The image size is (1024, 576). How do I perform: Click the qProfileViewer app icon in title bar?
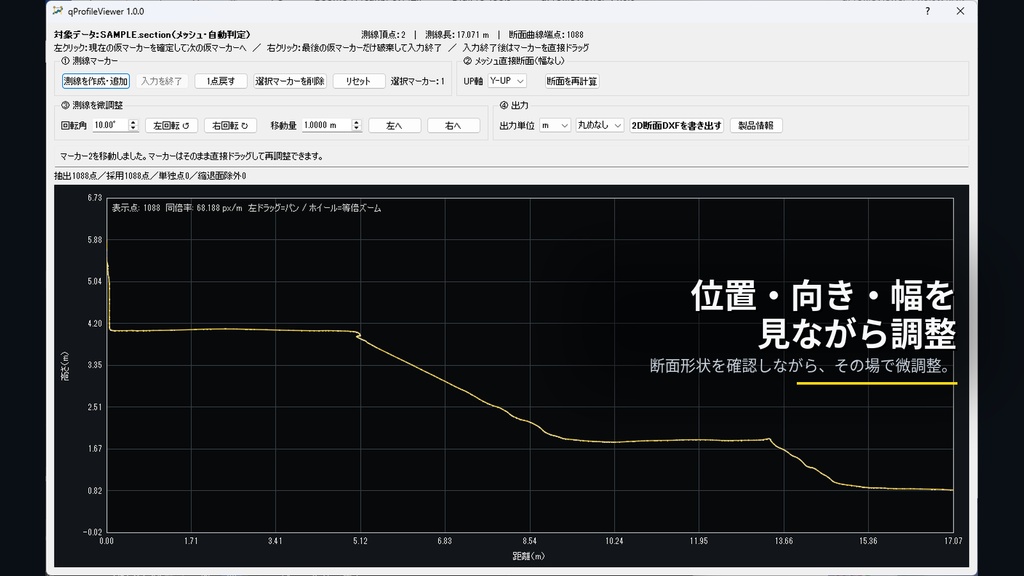[x=58, y=11]
